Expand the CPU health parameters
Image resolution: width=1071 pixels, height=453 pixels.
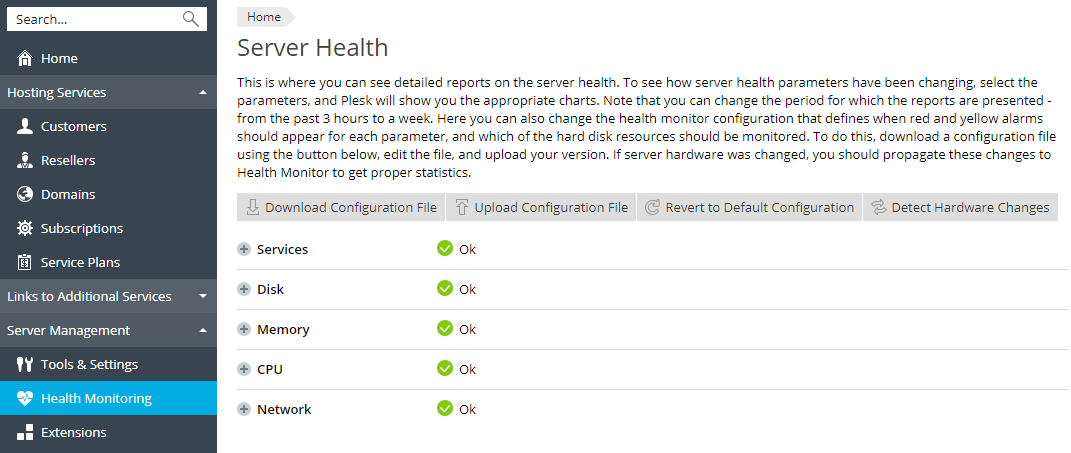[244, 369]
